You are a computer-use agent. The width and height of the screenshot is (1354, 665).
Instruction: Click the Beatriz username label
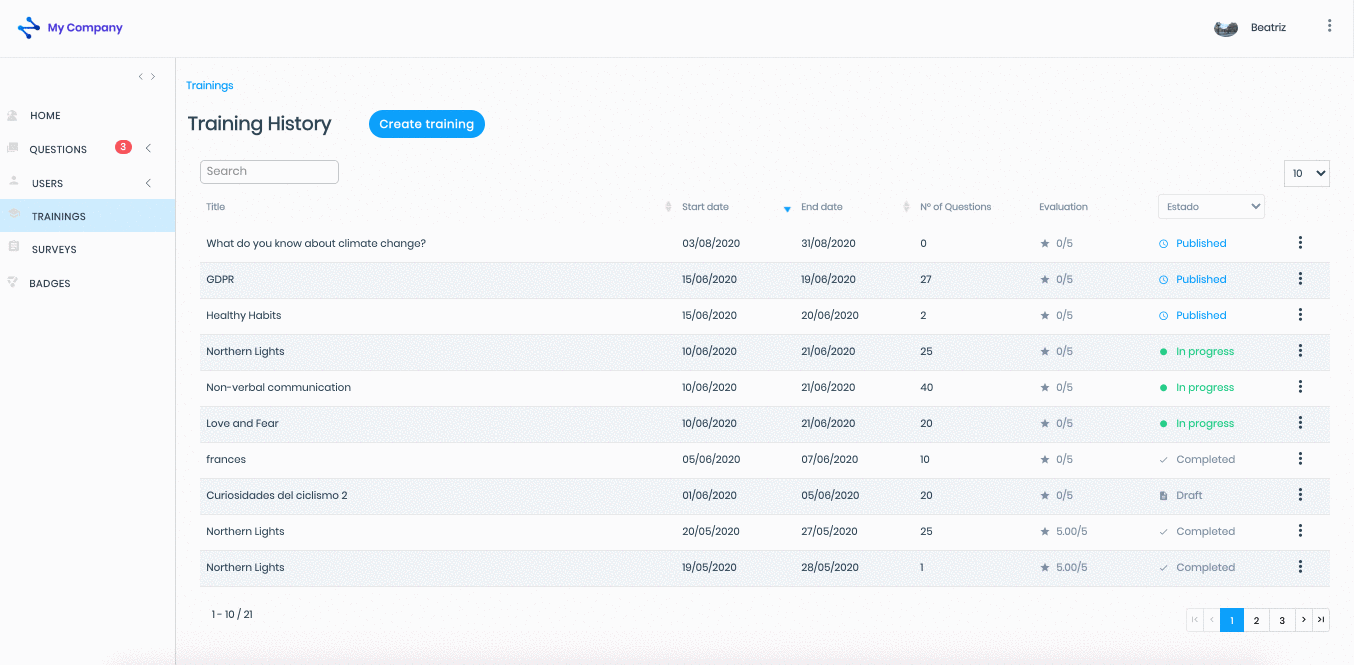(1268, 28)
